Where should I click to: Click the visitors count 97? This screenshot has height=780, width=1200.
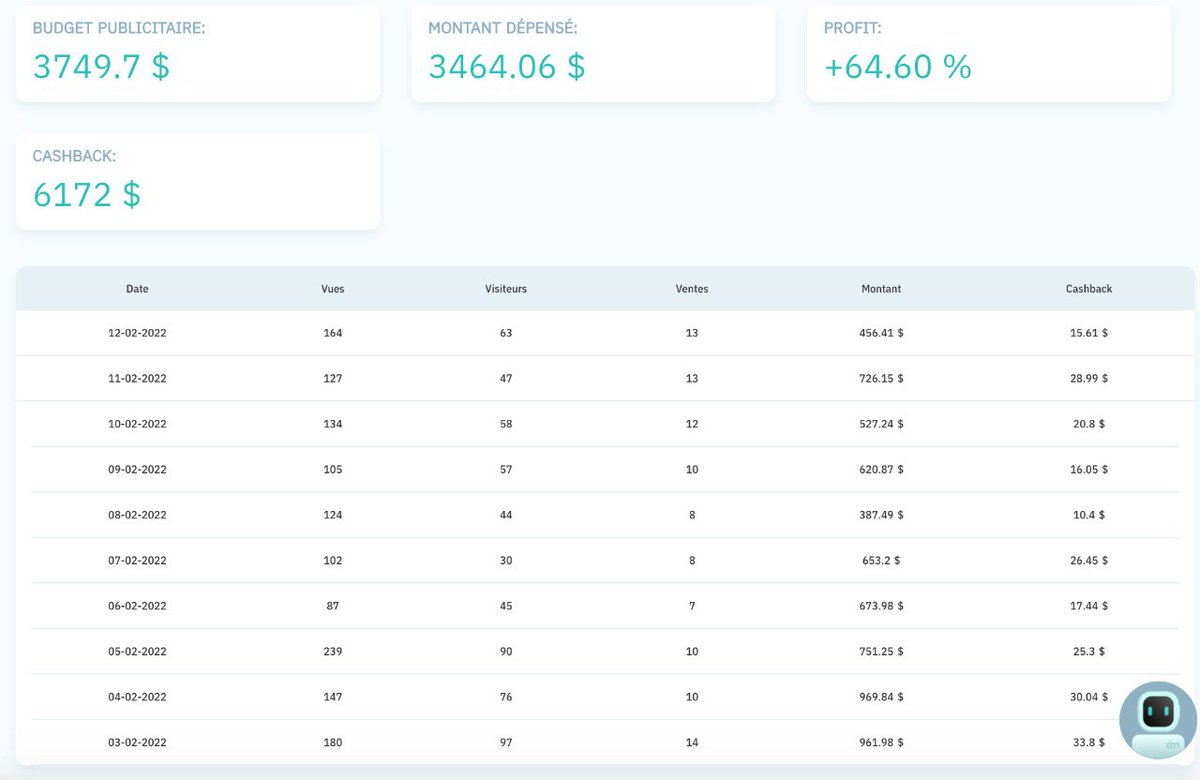506,742
